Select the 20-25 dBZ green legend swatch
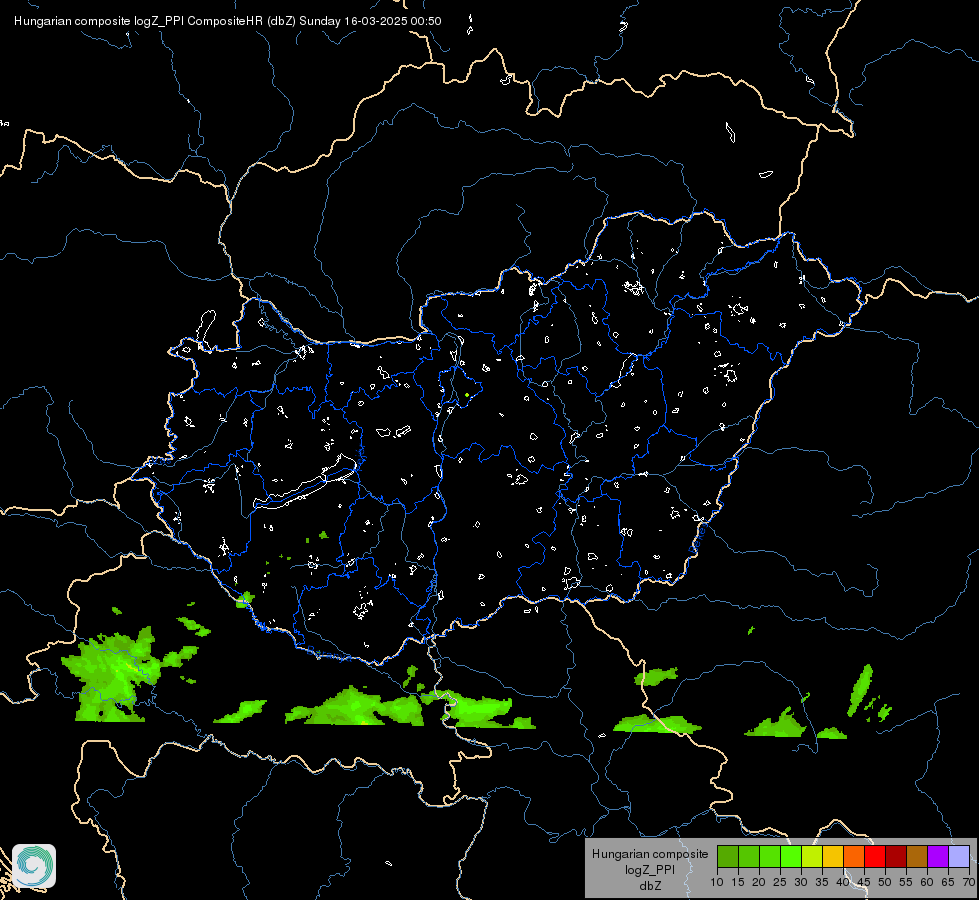The image size is (979, 900). [x=770, y=856]
